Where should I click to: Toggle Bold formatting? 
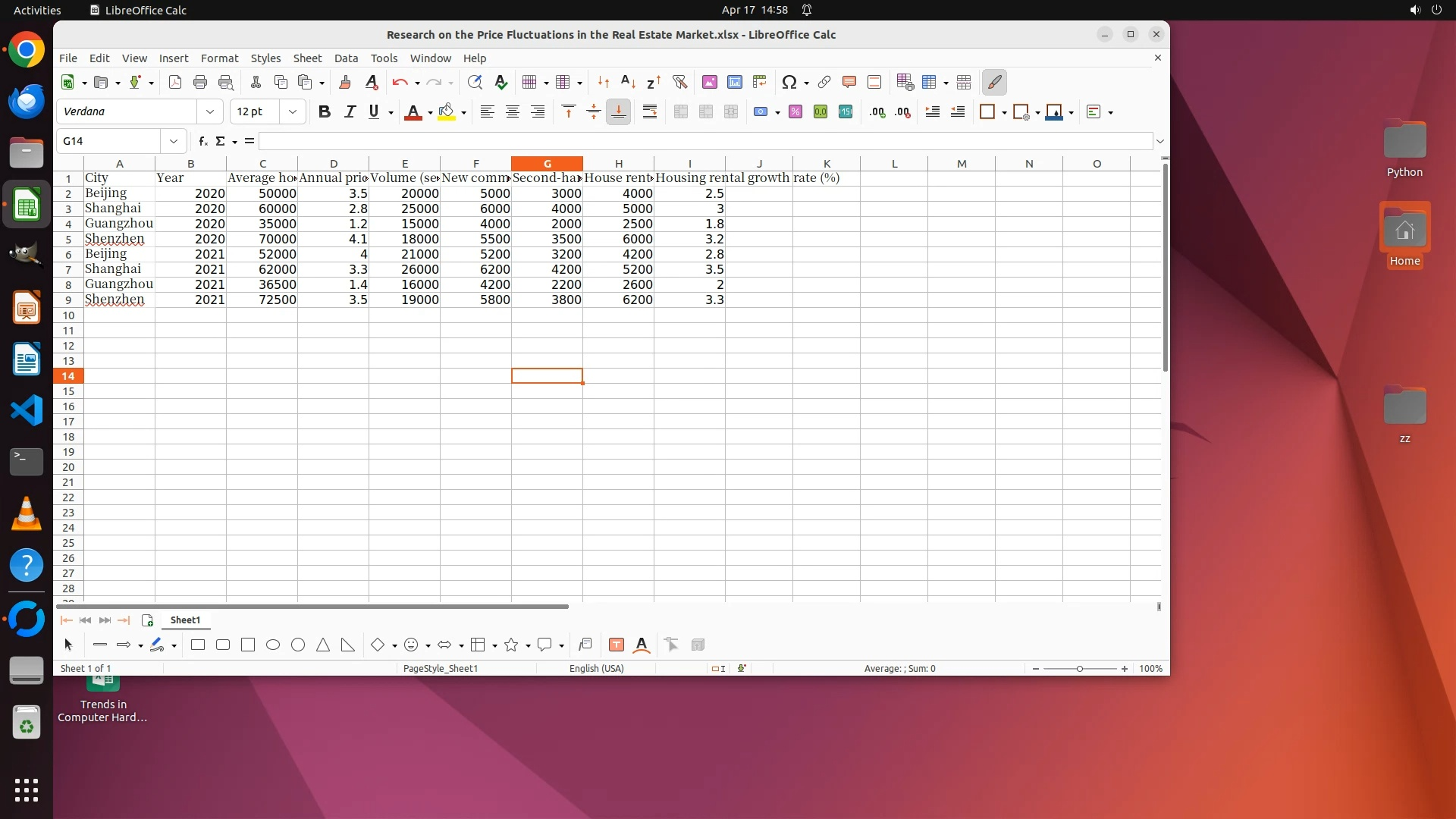point(325,112)
